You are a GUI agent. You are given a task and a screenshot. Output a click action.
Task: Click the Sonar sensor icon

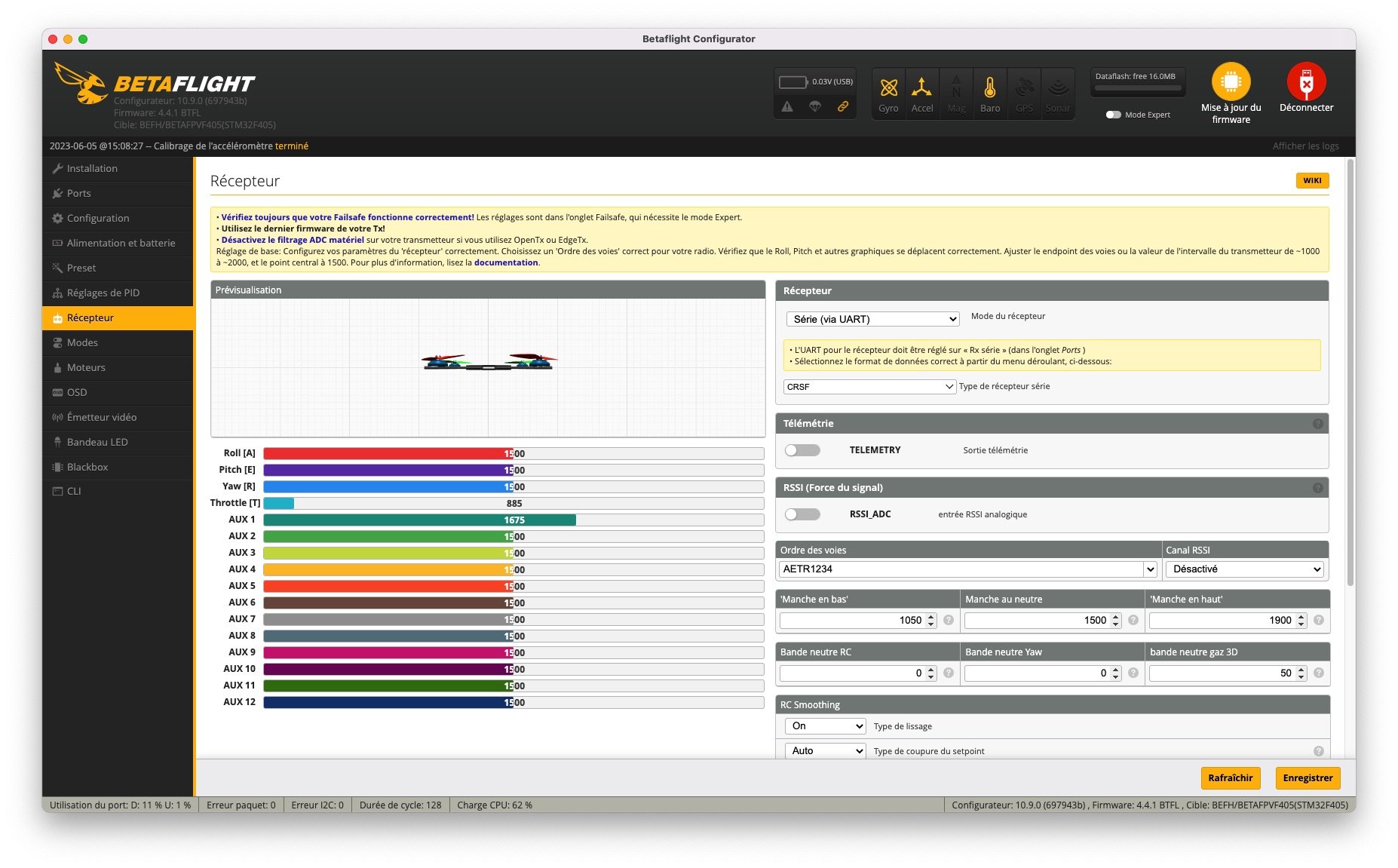[x=1058, y=88]
